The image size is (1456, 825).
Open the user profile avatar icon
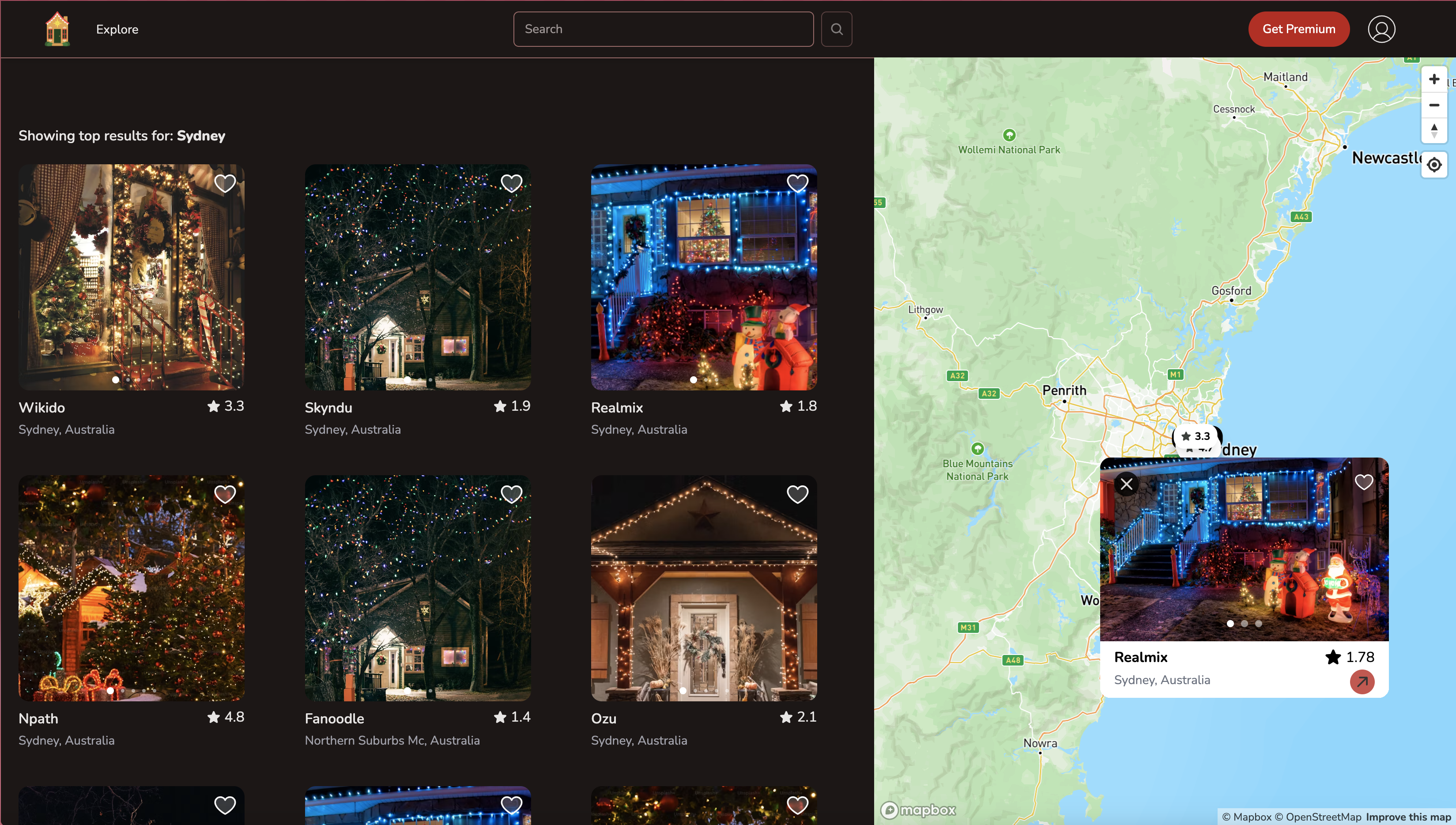(1381, 29)
